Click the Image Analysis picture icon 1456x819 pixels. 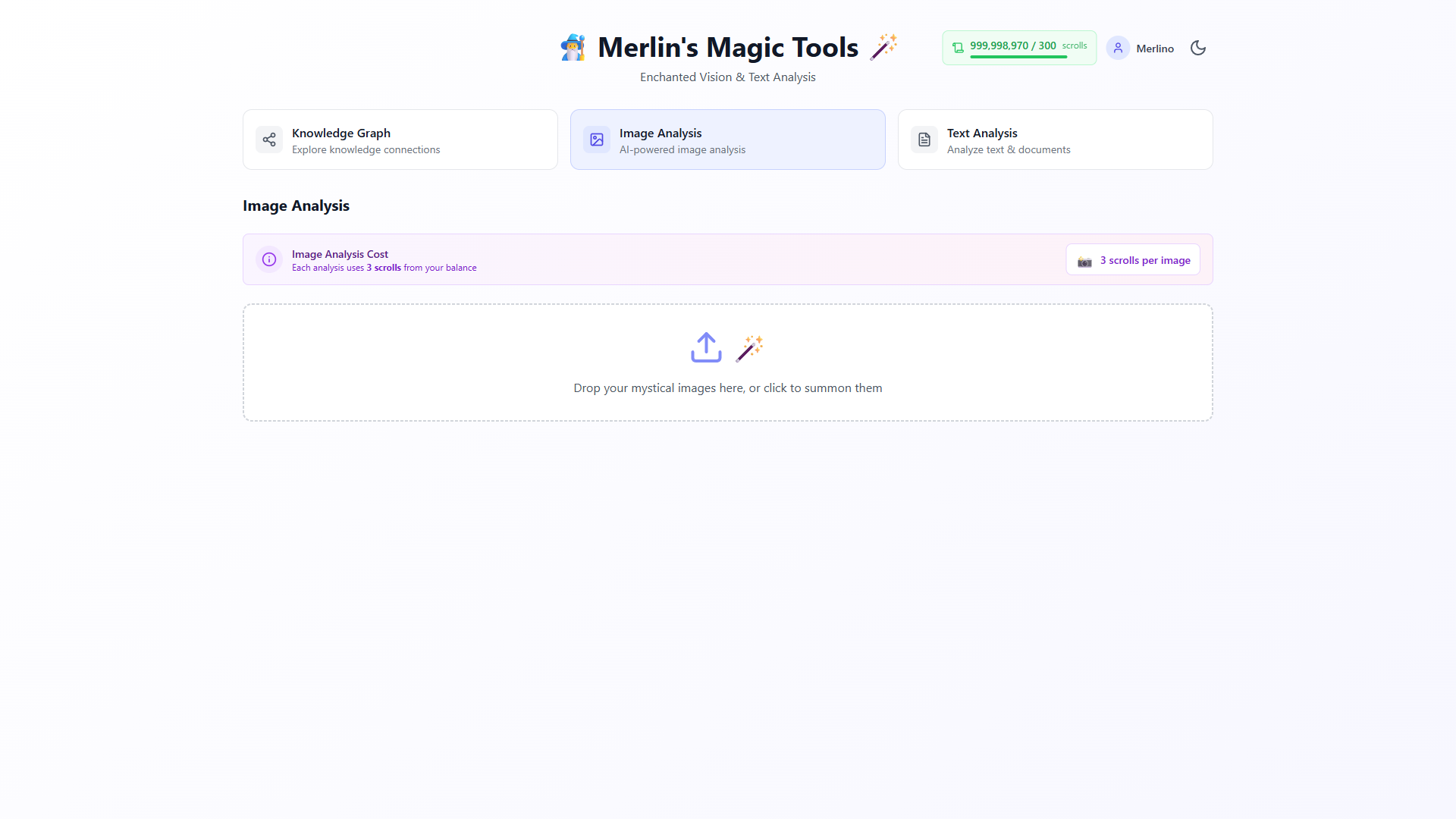tap(597, 140)
